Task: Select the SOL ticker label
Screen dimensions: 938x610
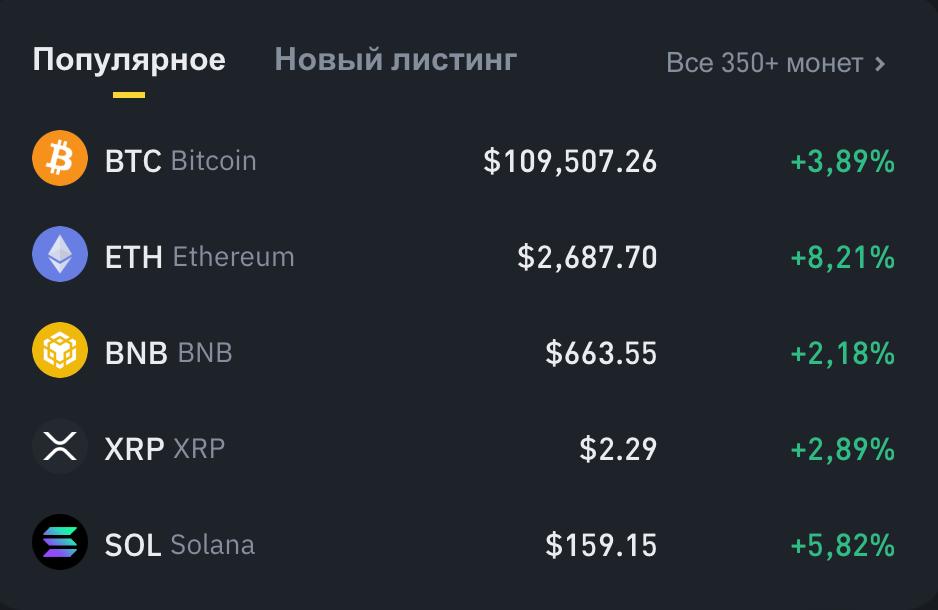Action: [x=133, y=545]
